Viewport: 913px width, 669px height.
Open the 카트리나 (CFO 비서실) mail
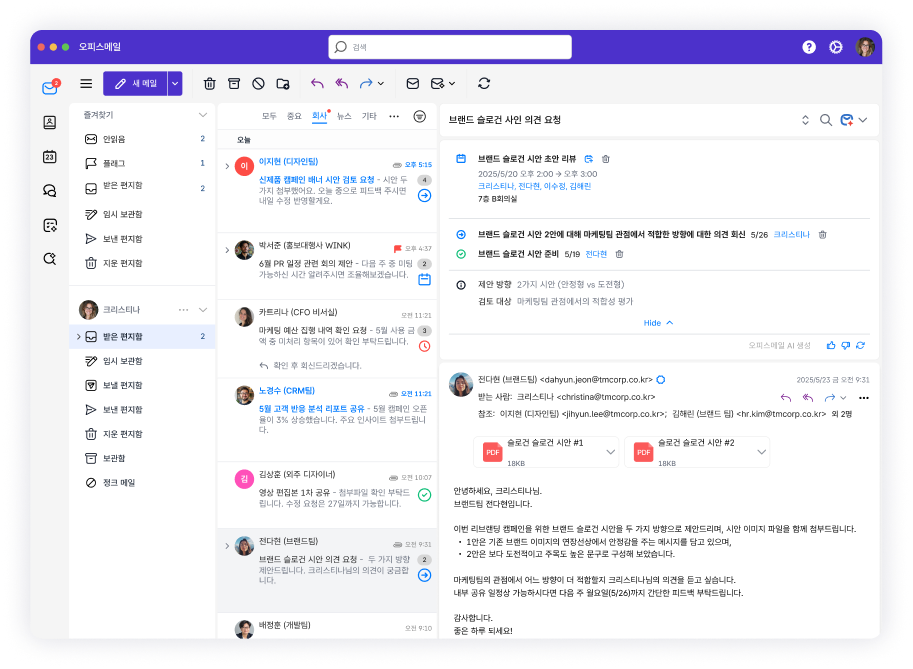(327, 339)
